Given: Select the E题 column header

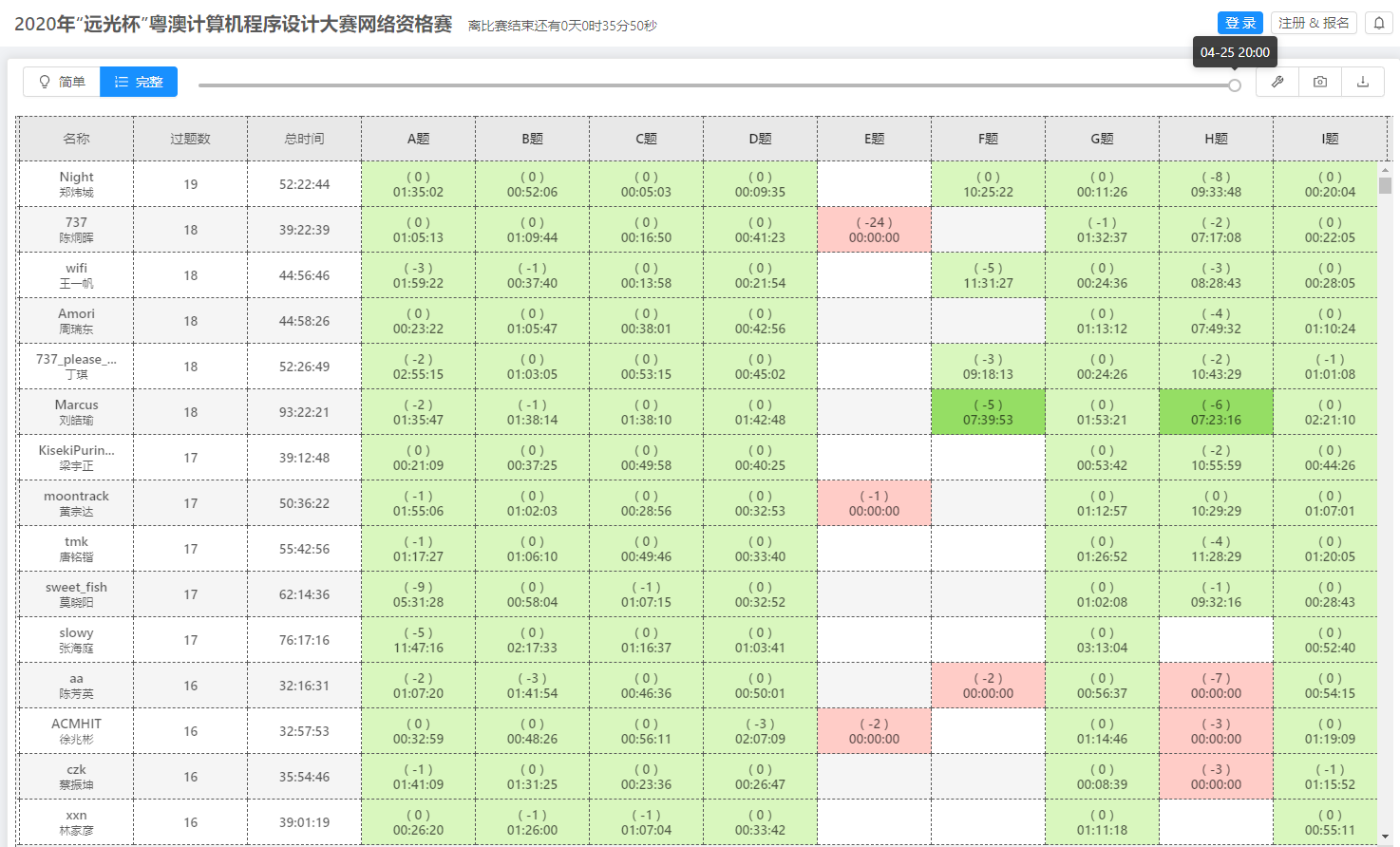Looking at the screenshot, I should coord(874,139).
